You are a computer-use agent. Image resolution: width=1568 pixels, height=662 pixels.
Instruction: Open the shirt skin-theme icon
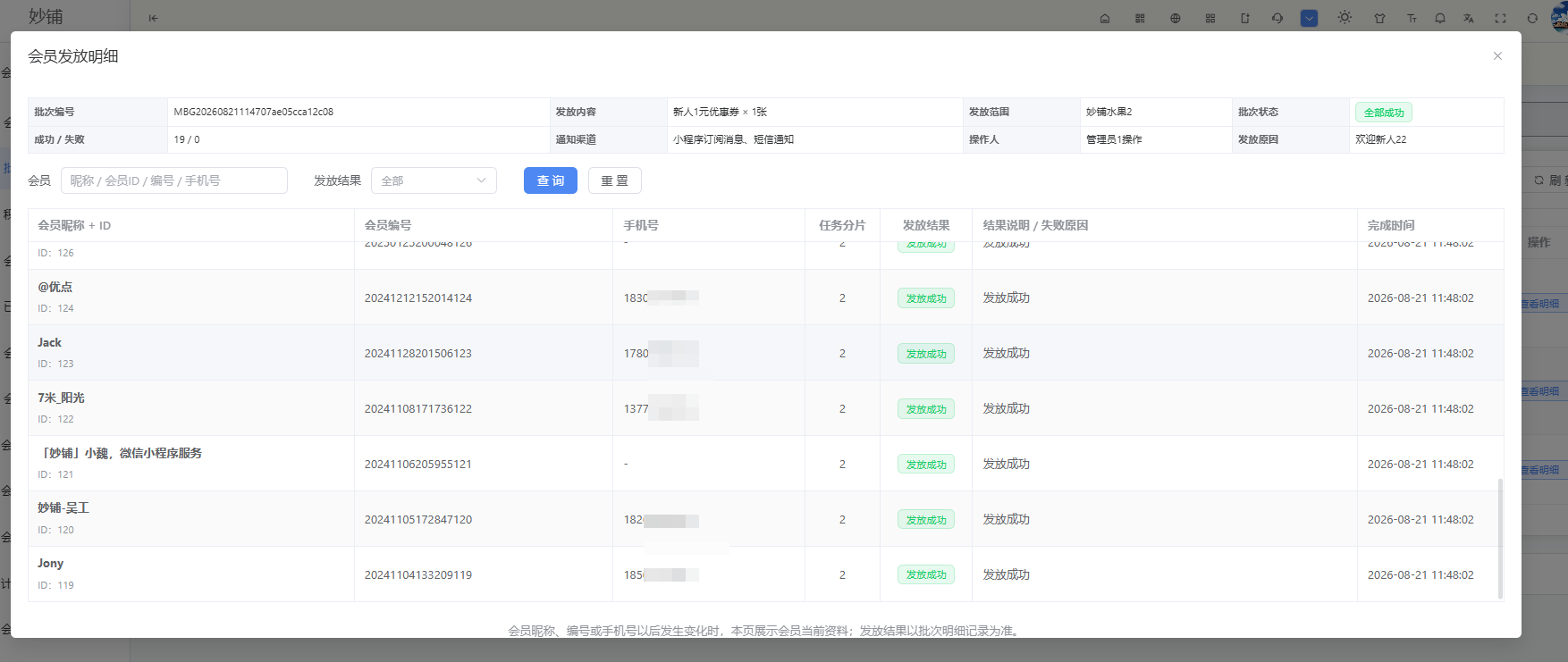pos(1379,18)
